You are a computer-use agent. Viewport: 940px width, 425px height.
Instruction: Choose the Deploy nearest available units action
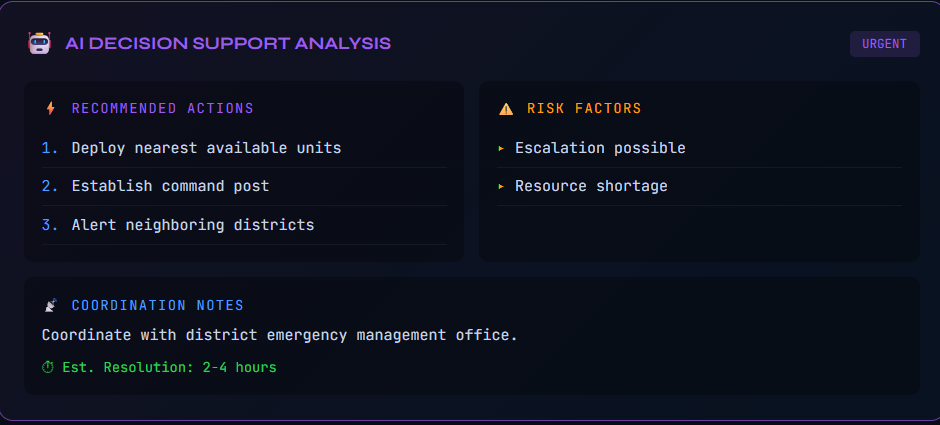[x=206, y=148]
